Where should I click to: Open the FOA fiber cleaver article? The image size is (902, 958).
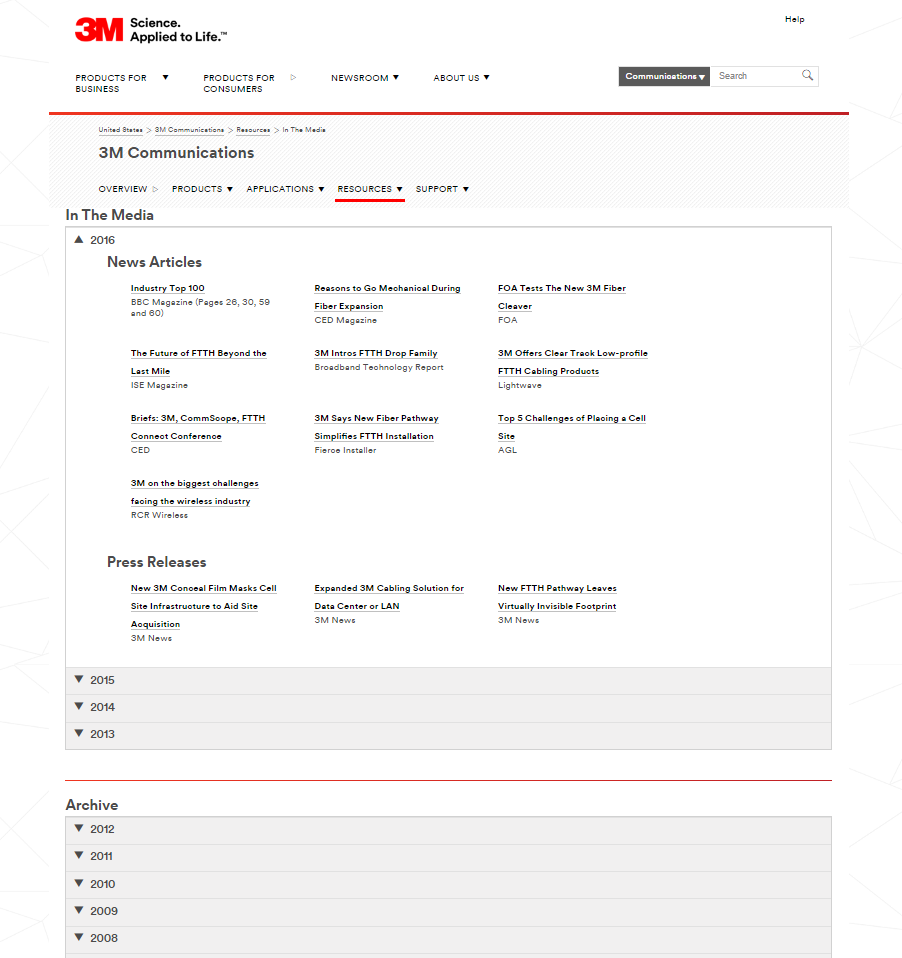(x=562, y=296)
